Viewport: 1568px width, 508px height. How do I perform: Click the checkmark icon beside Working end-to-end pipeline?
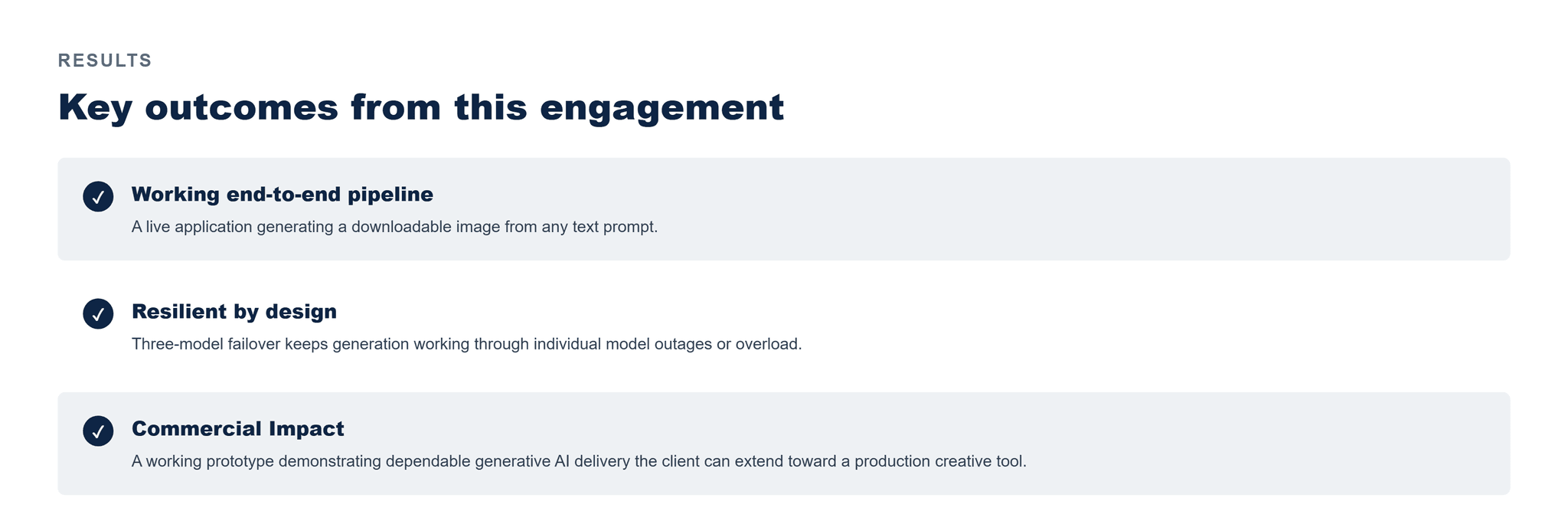click(x=98, y=197)
